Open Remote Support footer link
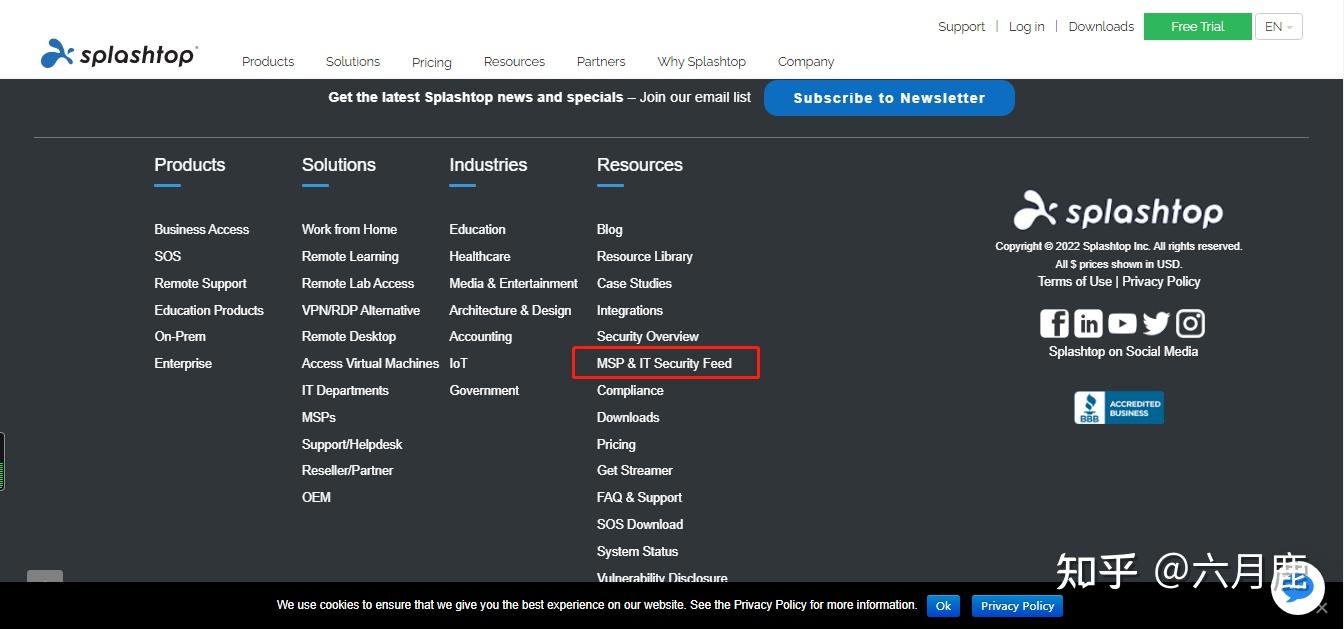 [200, 283]
